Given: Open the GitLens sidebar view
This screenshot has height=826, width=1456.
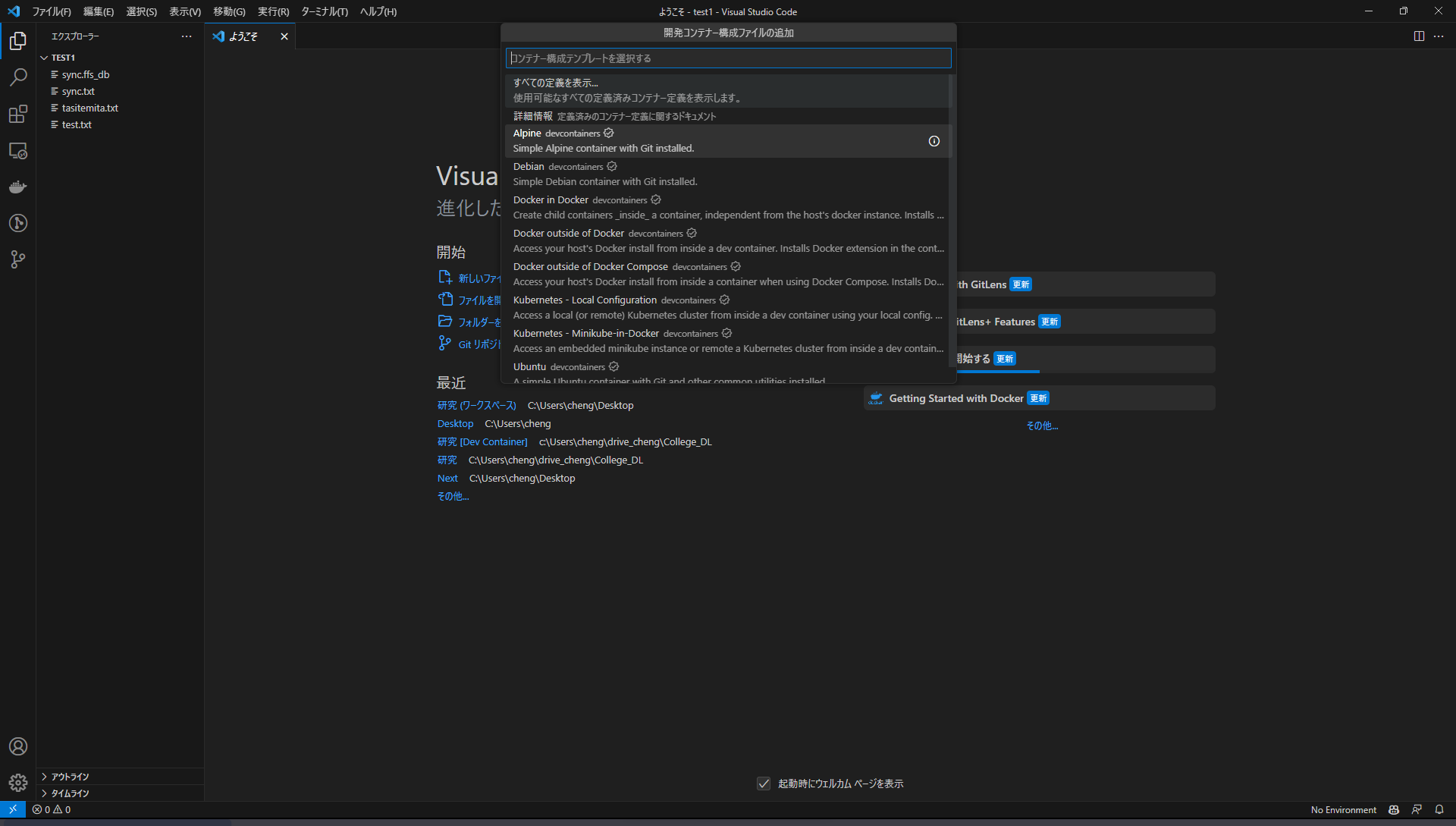Looking at the screenshot, I should (18, 223).
